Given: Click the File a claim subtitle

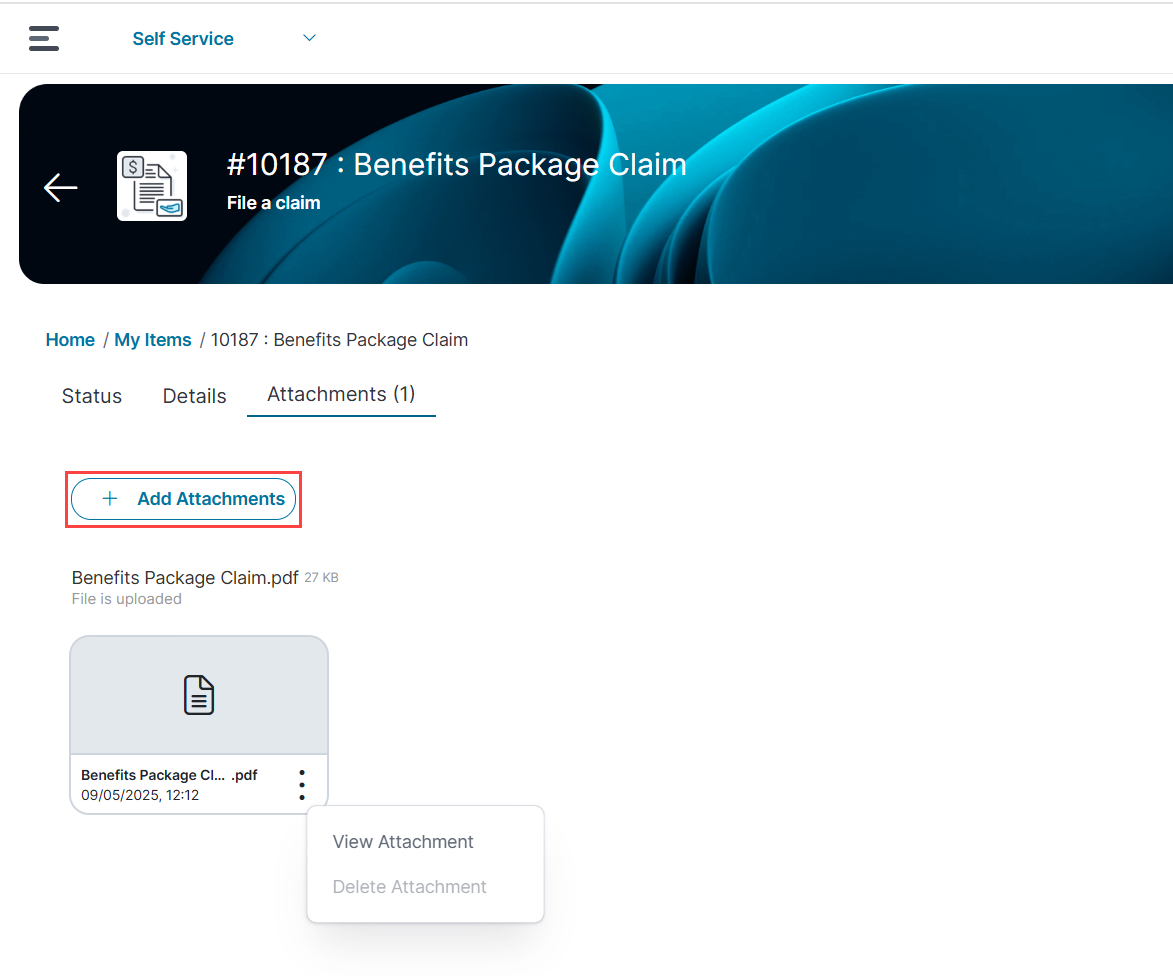Looking at the screenshot, I should [x=273, y=203].
